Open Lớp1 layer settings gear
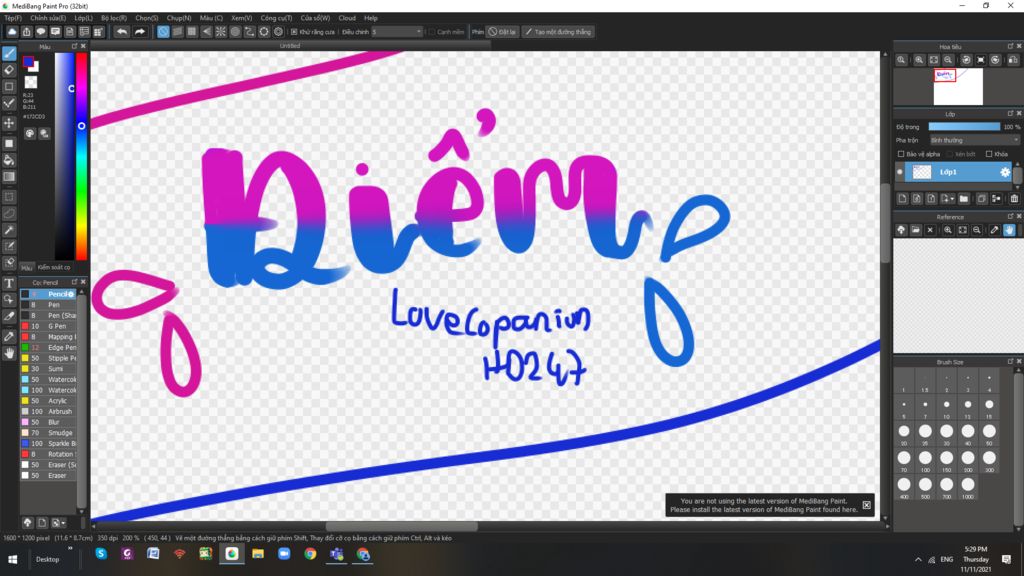The width and height of the screenshot is (1024, 576). (1004, 172)
